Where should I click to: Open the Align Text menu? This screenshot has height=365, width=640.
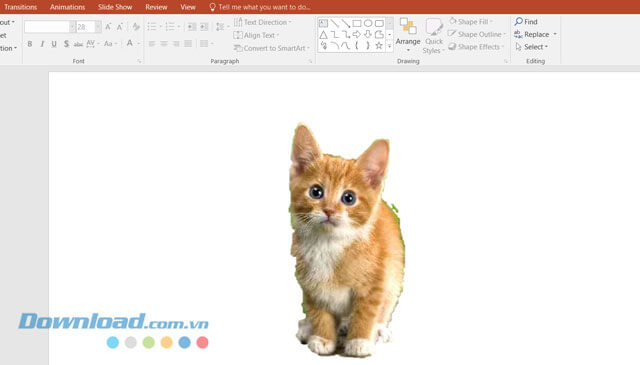[256, 36]
